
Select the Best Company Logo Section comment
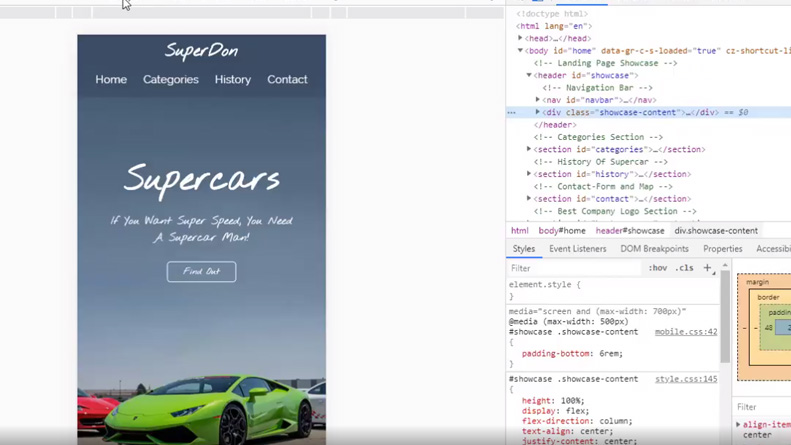615,211
